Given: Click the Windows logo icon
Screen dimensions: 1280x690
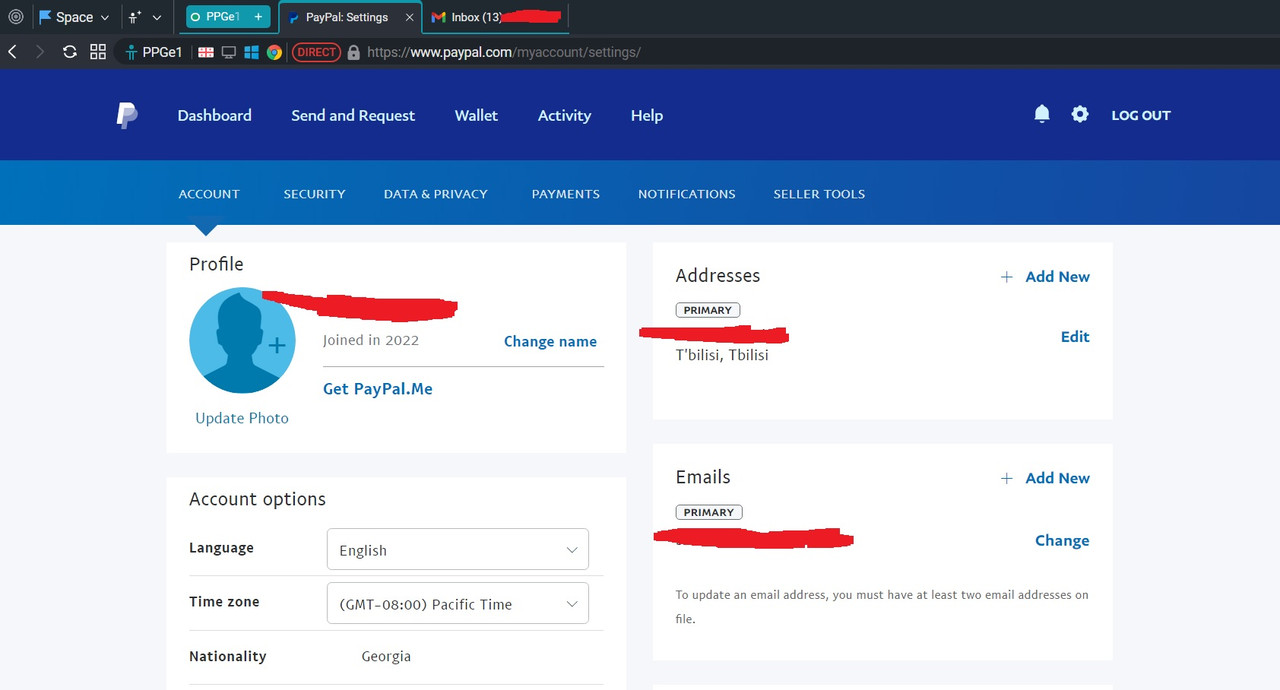Looking at the screenshot, I should 251,52.
